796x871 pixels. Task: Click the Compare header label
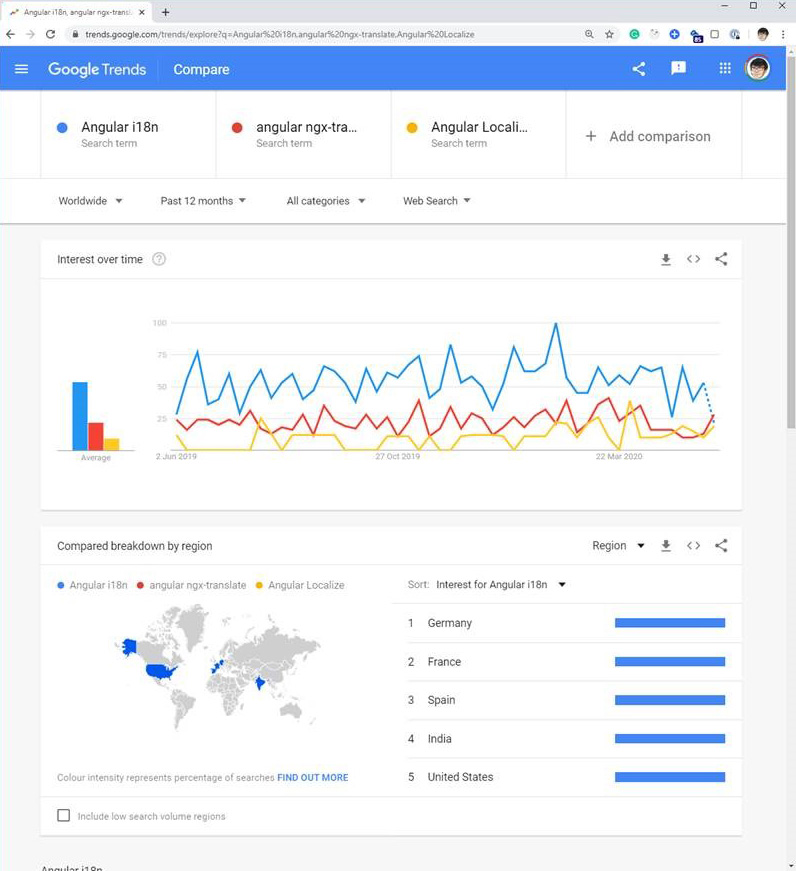click(x=201, y=69)
